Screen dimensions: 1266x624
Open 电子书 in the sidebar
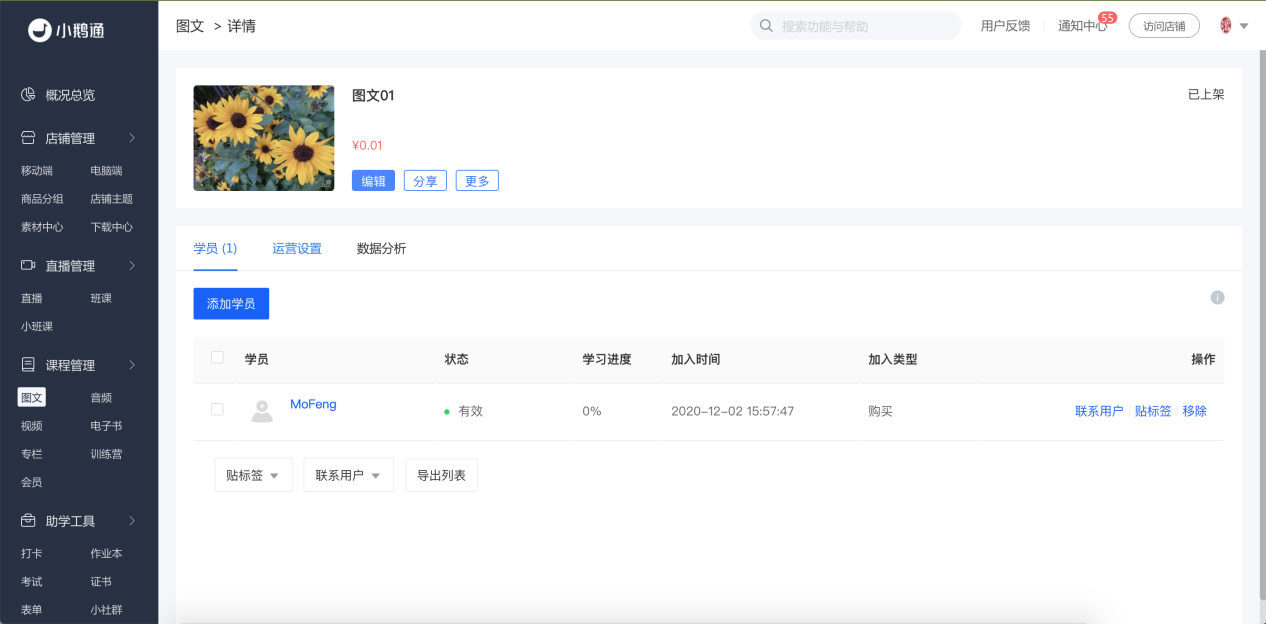pos(106,425)
